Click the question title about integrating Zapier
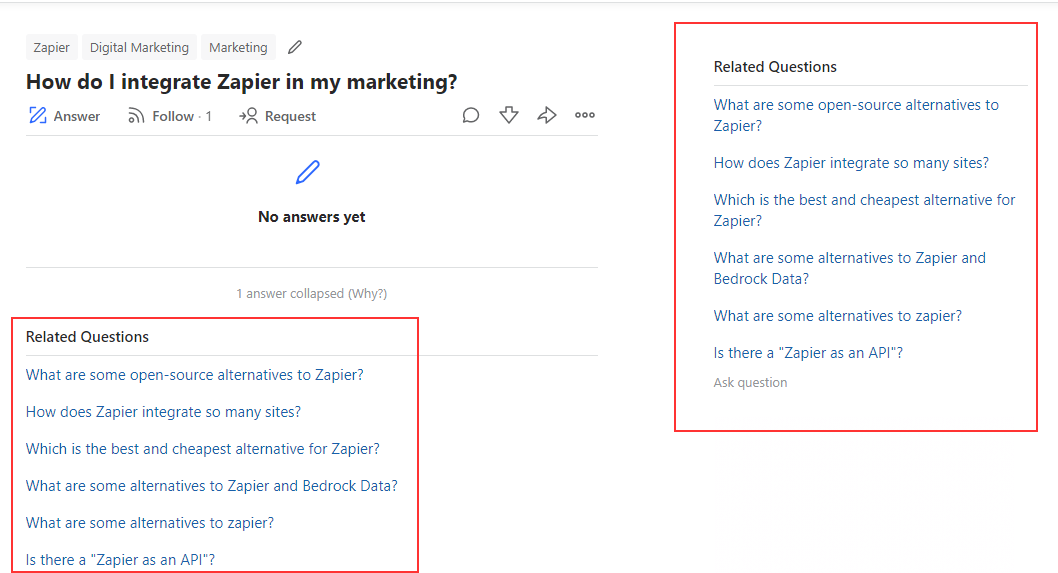Screen dimensions: 1058x573 coord(242,82)
